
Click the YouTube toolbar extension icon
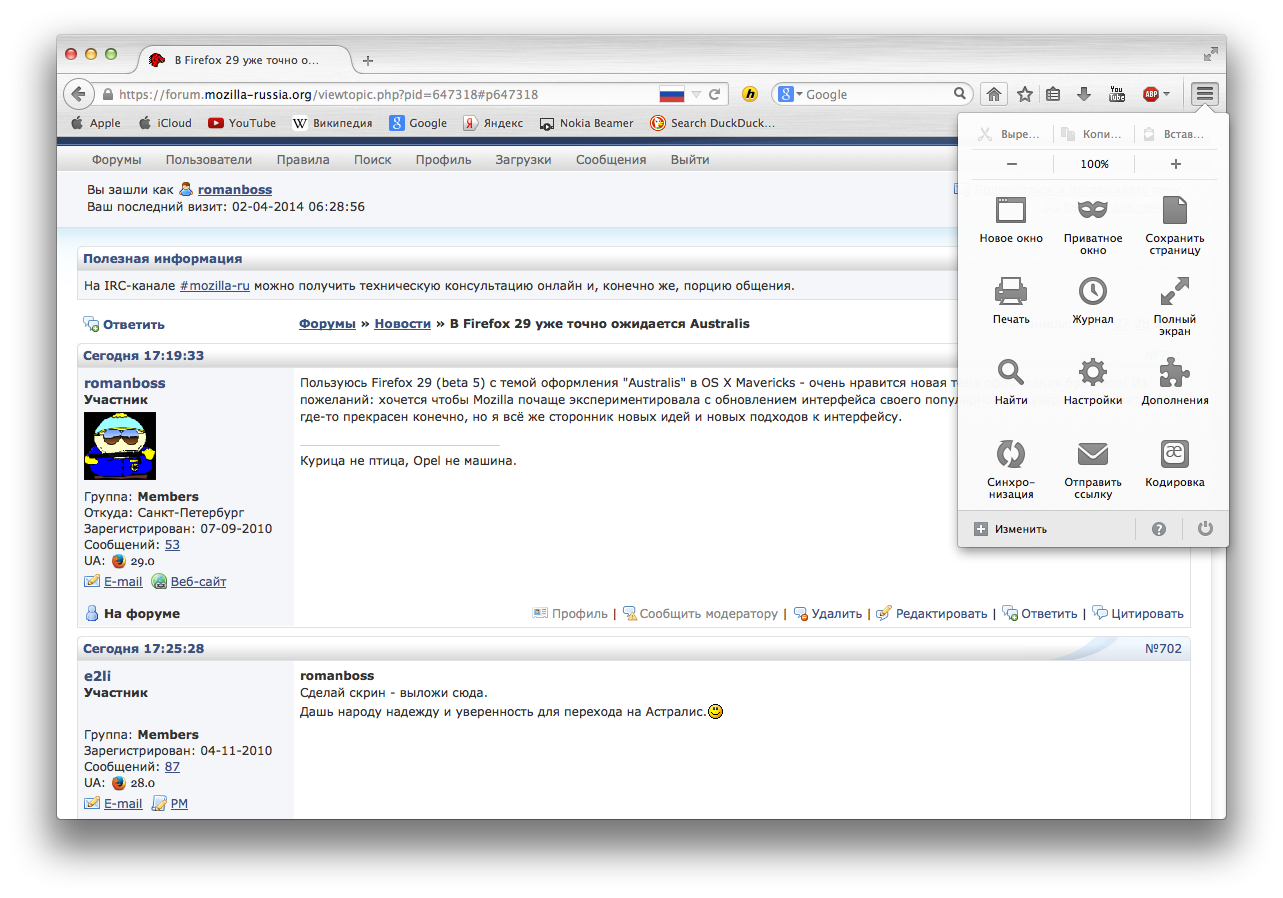1117,94
